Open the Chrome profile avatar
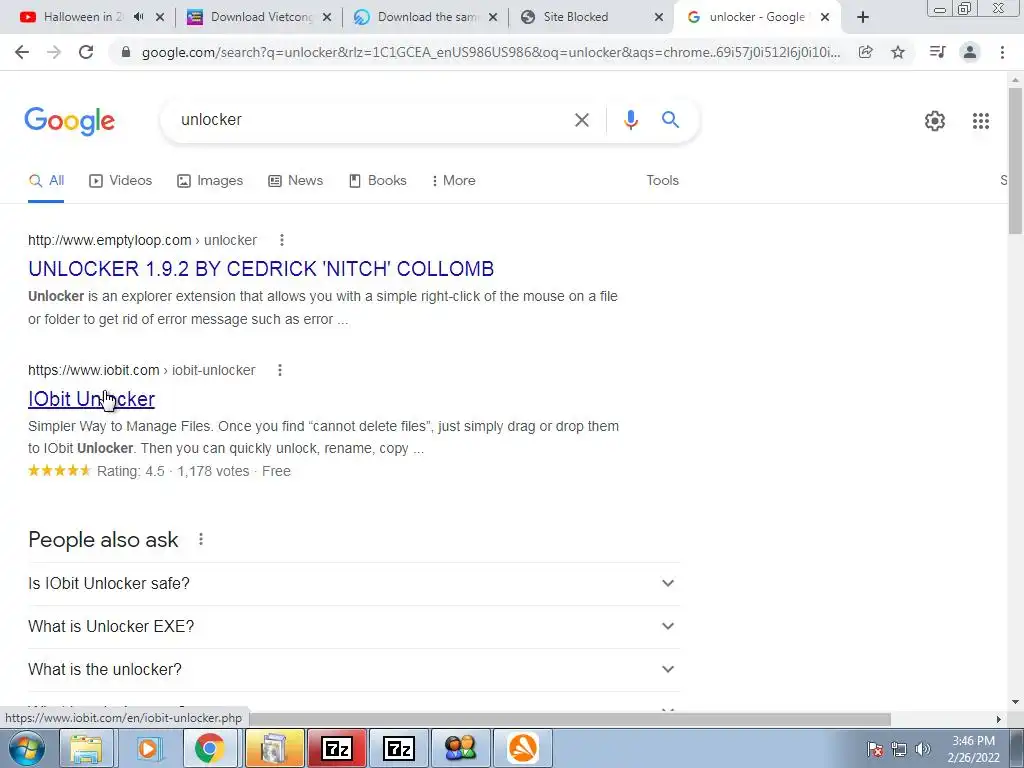 click(970, 52)
